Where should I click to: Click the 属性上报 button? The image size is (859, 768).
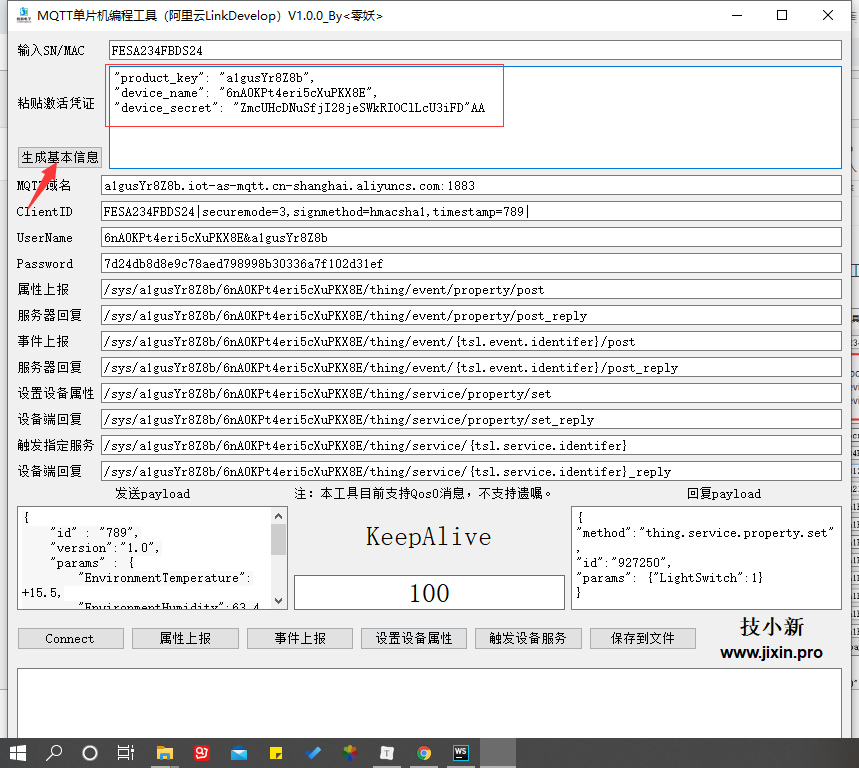[185, 639]
